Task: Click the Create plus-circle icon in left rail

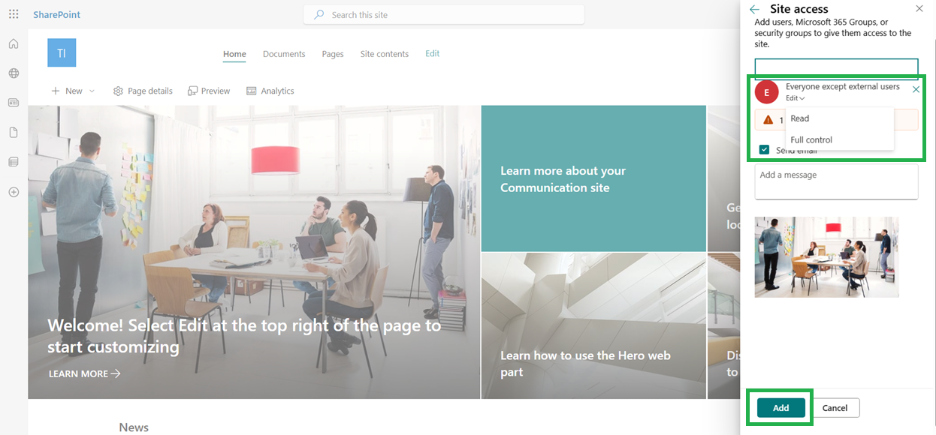Action: click(13, 192)
